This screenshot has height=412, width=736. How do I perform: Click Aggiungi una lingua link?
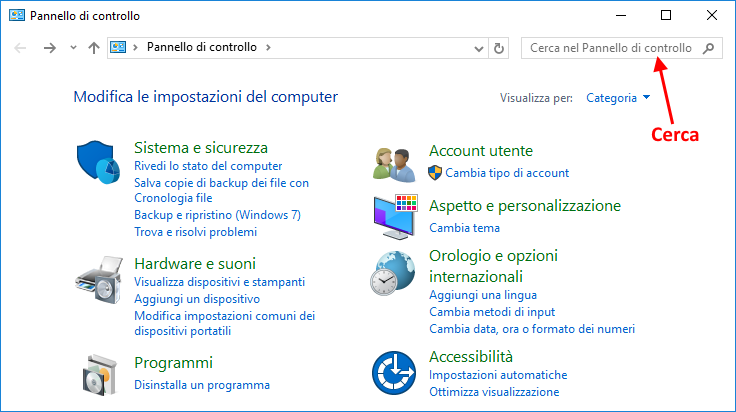[483, 295]
